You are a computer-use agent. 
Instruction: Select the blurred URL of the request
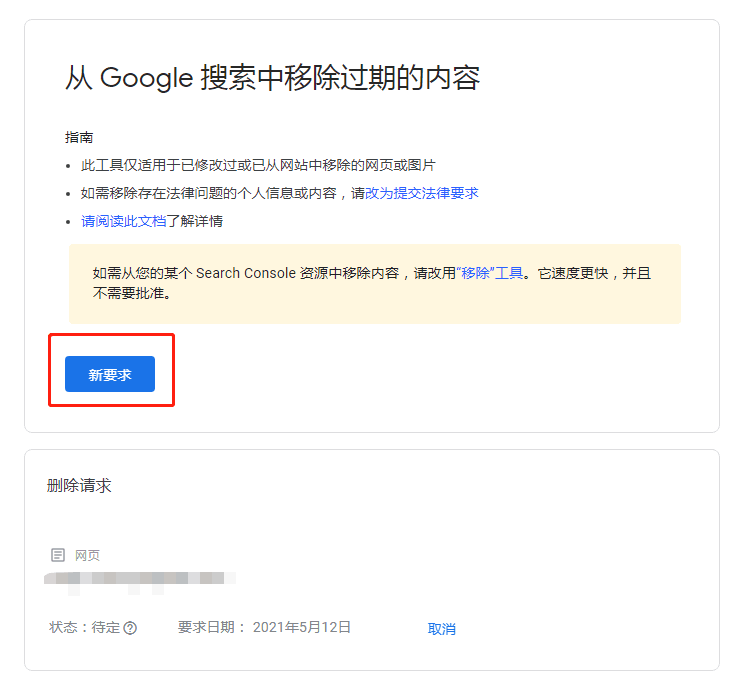tap(140, 578)
